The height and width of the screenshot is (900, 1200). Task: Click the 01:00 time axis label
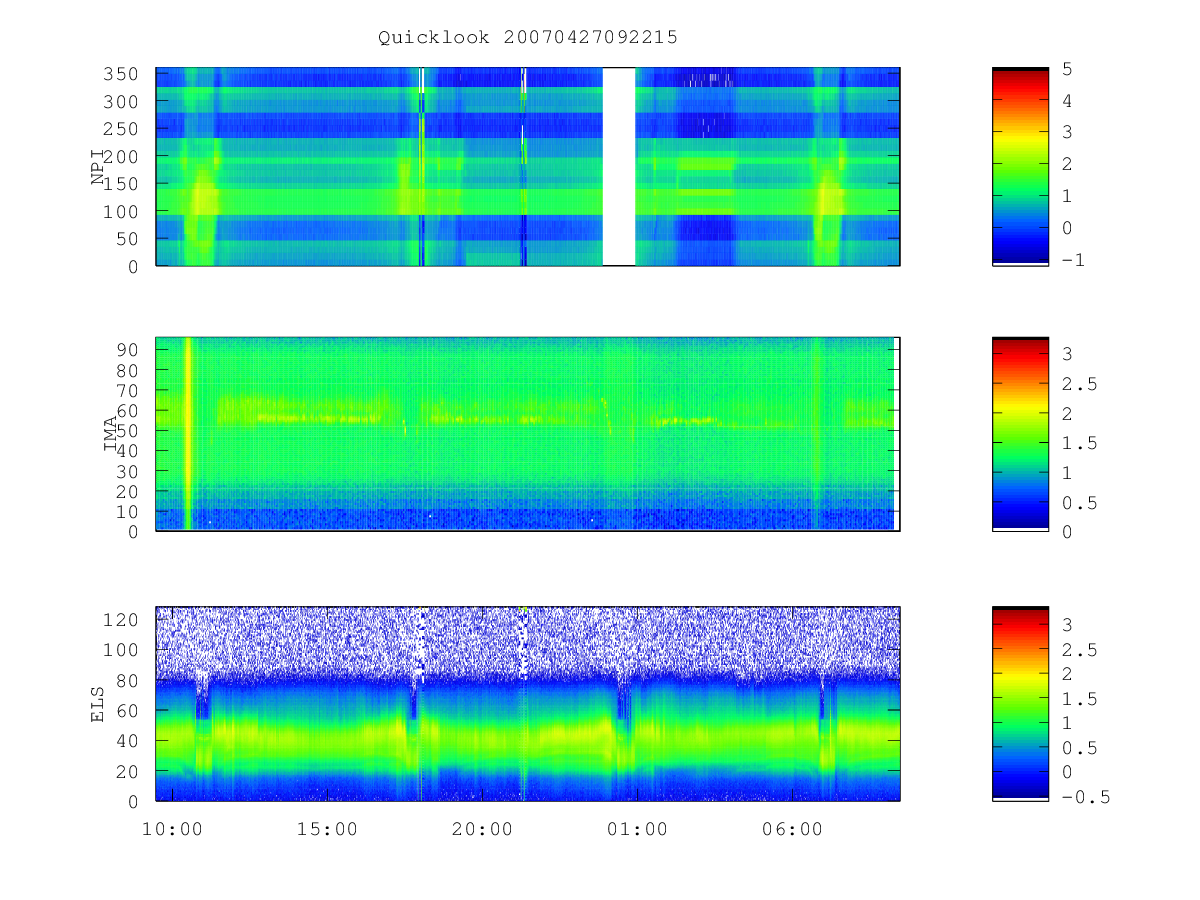point(637,829)
